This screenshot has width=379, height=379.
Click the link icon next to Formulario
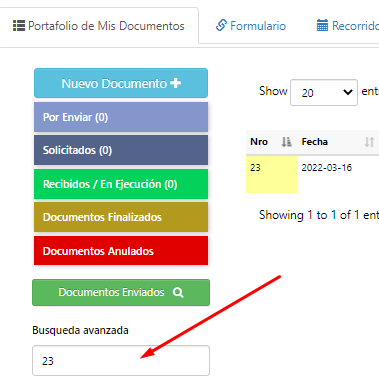(221, 25)
